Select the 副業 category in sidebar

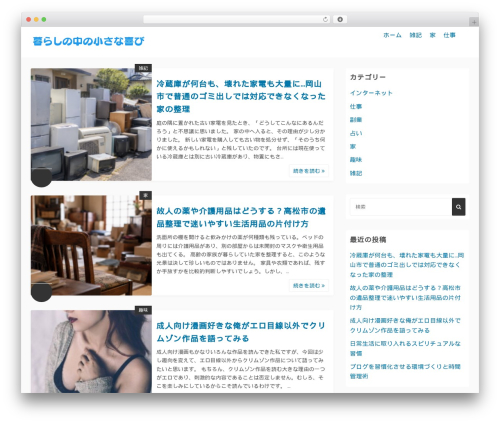pyautogui.click(x=356, y=120)
